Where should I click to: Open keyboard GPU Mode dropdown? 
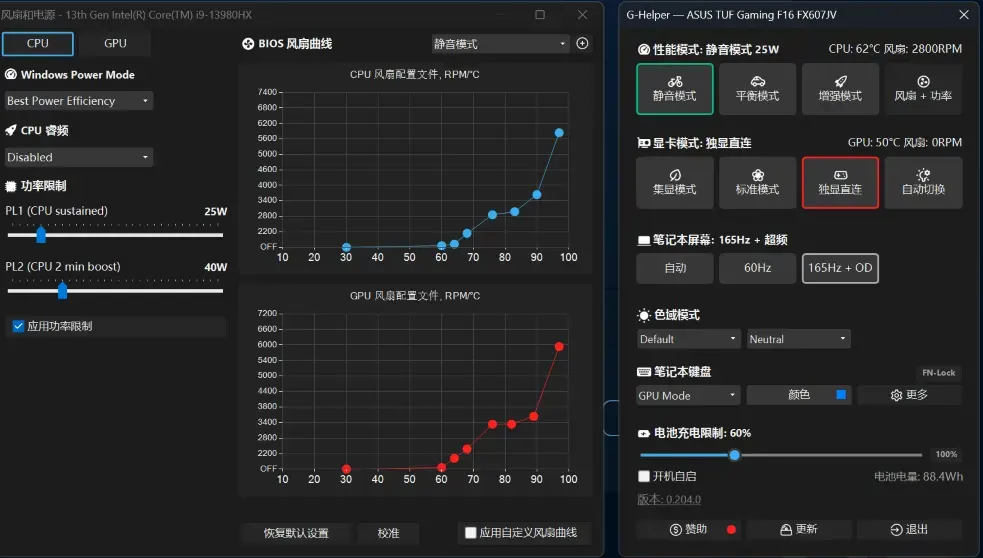(688, 396)
